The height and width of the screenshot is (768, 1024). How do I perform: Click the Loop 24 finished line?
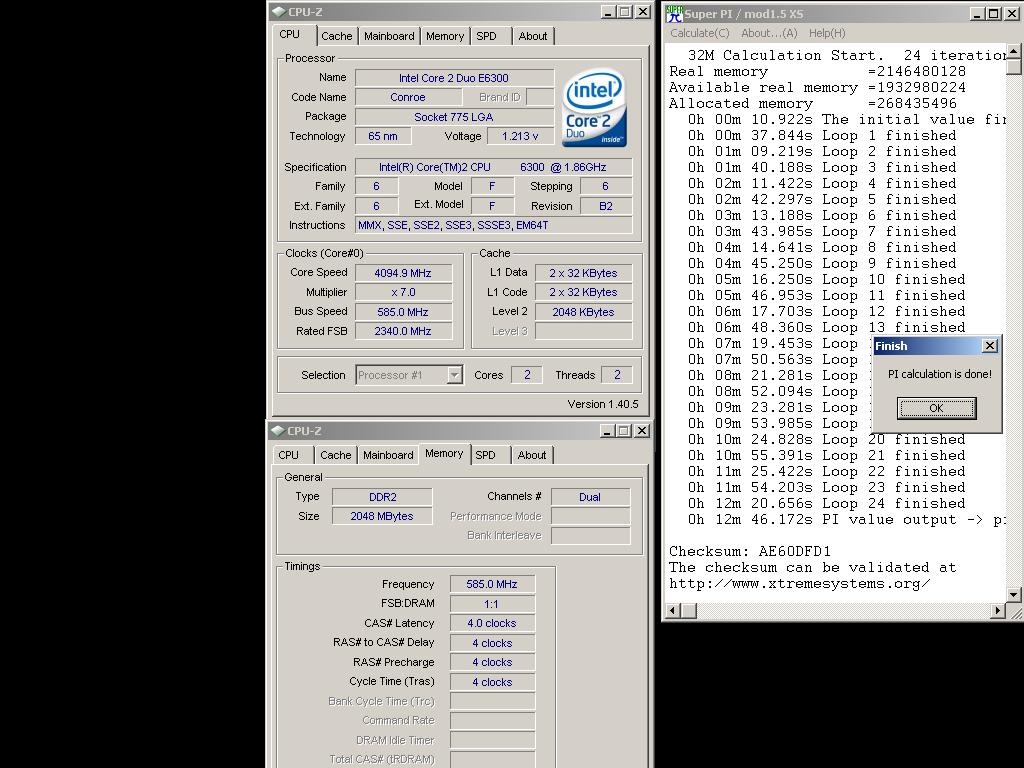826,504
